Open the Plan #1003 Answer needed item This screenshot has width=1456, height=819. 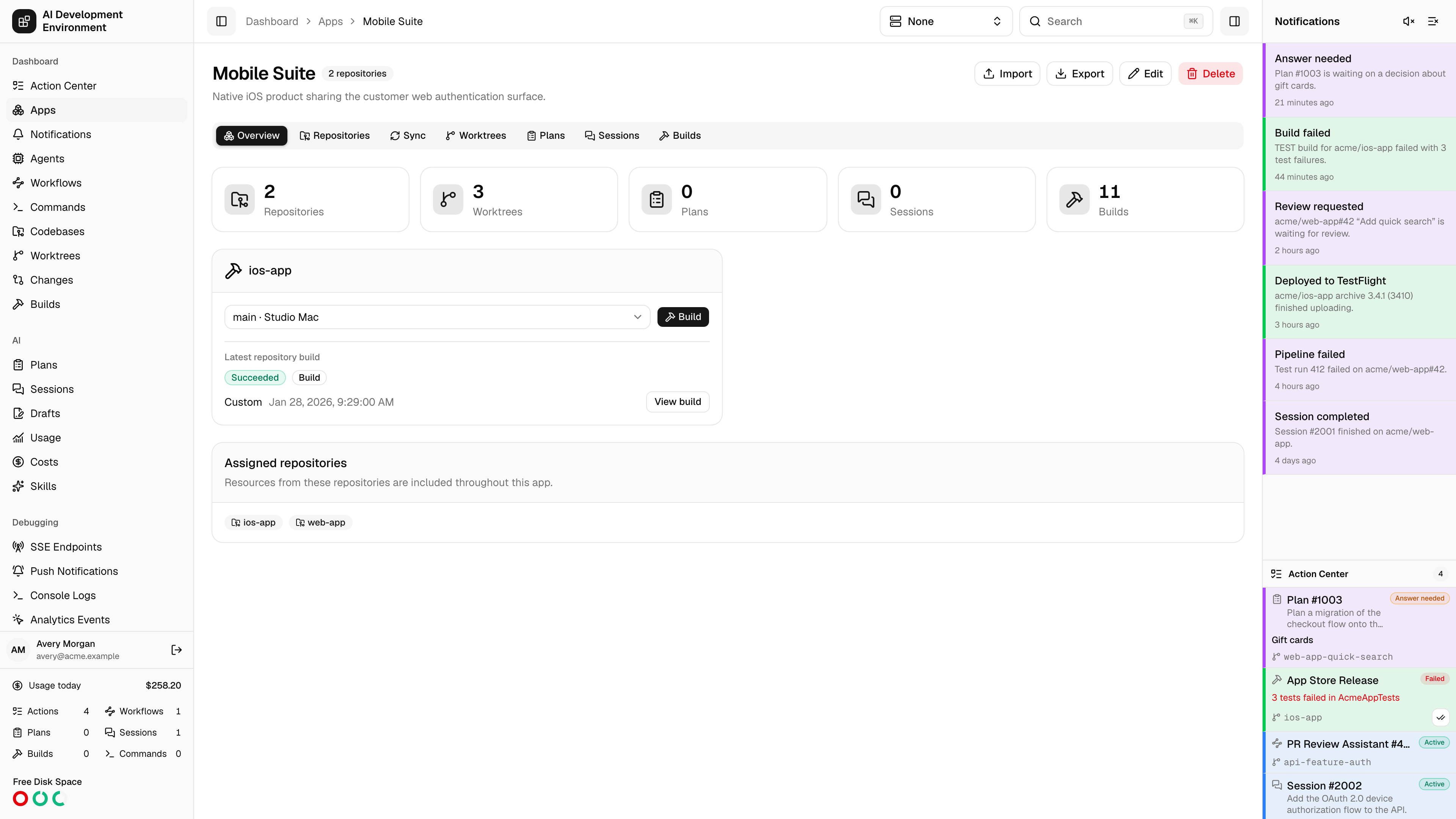coord(1359,628)
